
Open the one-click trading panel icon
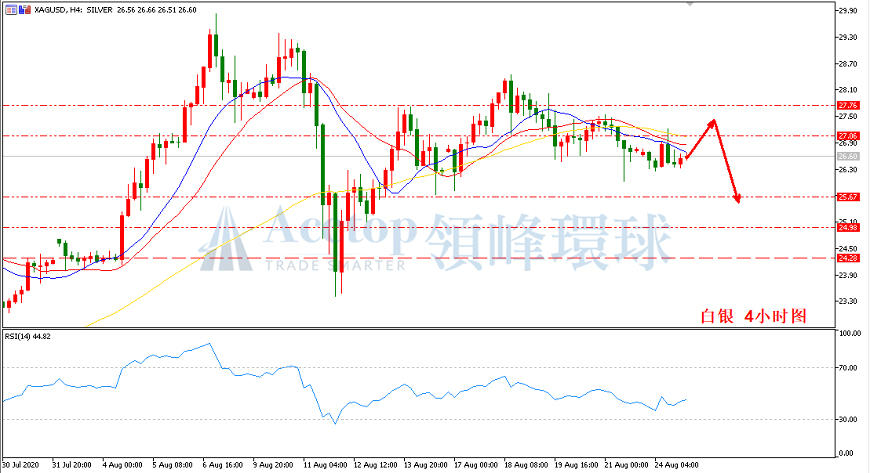pyautogui.click(x=11, y=9)
